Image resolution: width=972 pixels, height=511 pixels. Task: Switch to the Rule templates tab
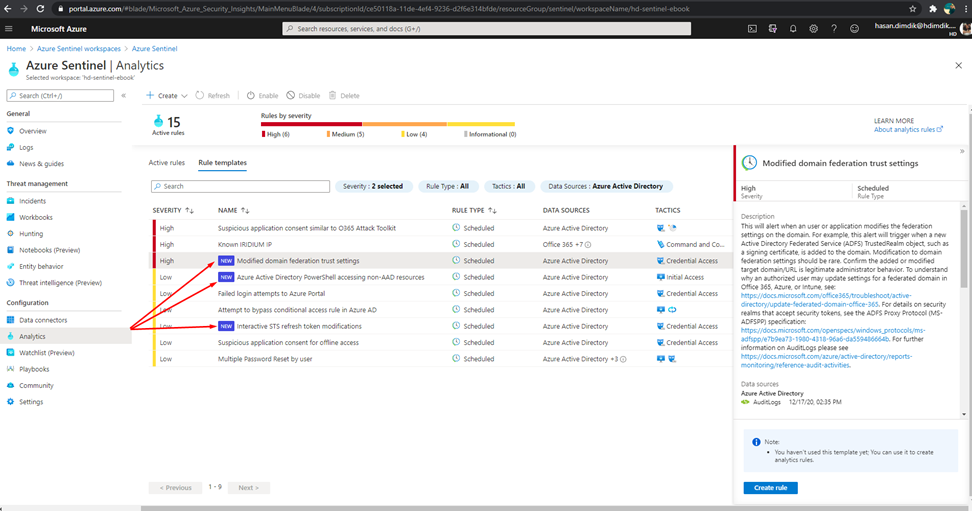(x=223, y=162)
